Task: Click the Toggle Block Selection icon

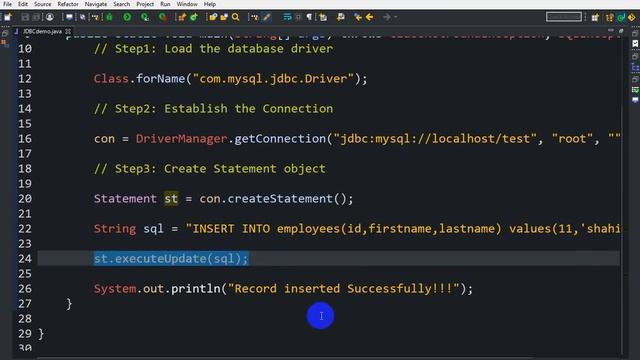Action: [x=298, y=17]
